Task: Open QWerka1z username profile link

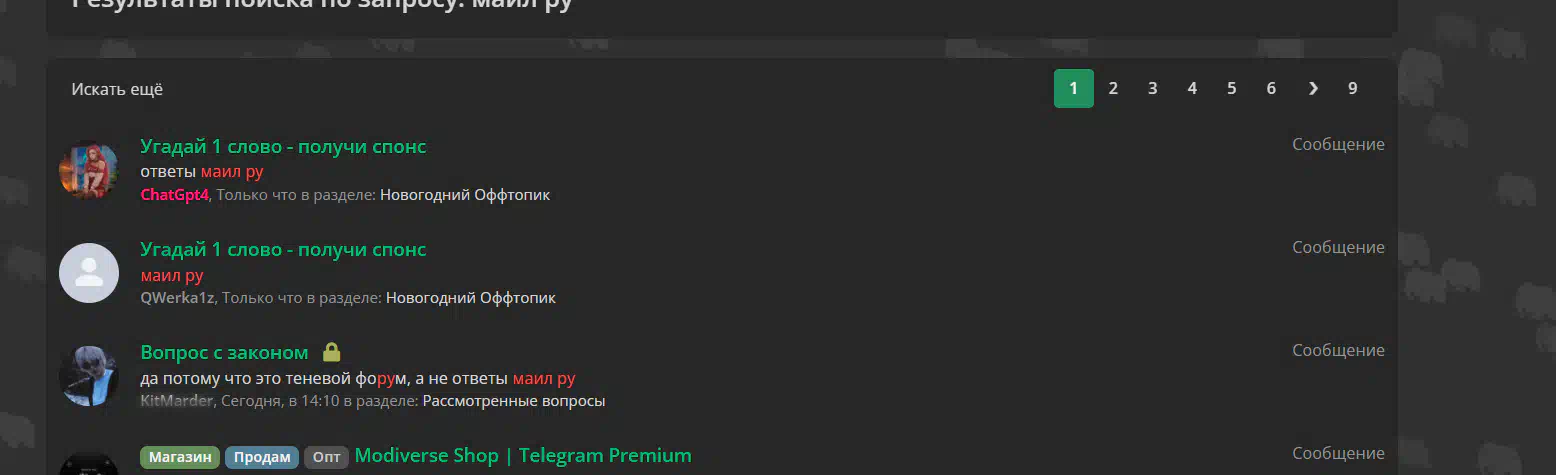Action: coord(178,298)
